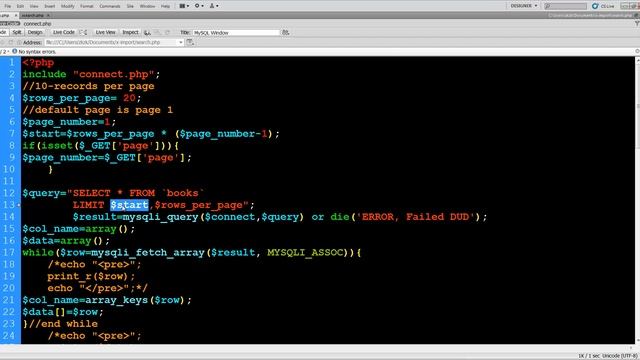This screenshot has height=360, width=640.
Task: Open the Layout icon dropdown
Action: point(184,6)
